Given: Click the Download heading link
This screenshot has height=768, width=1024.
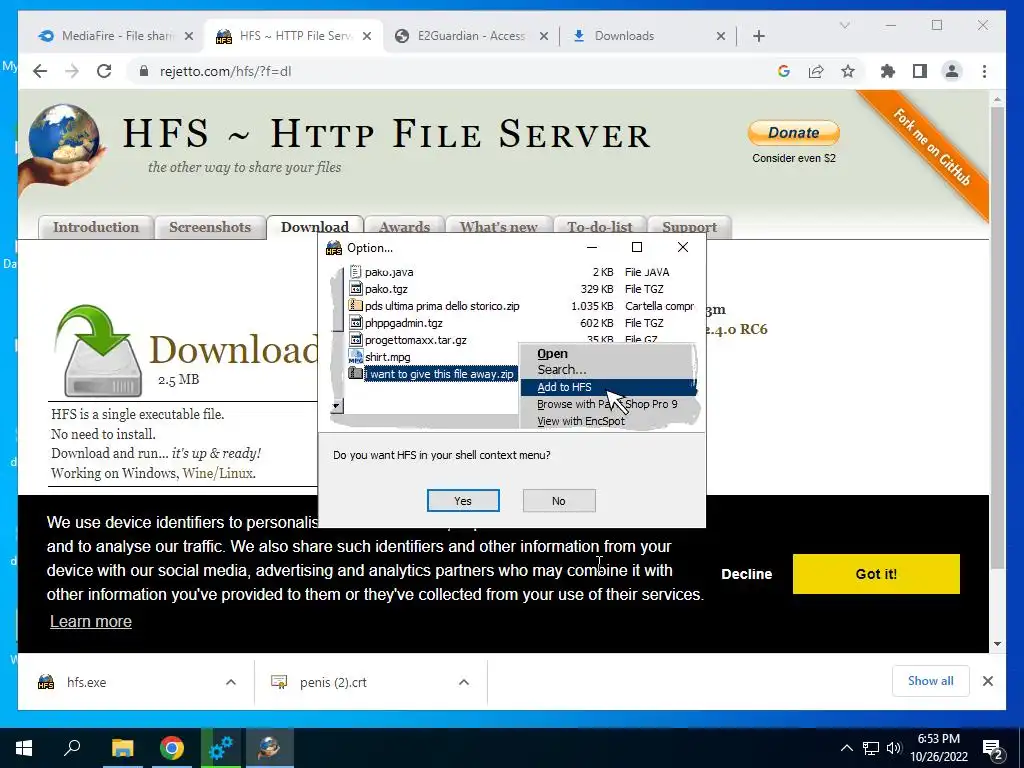Looking at the screenshot, I should (x=233, y=349).
